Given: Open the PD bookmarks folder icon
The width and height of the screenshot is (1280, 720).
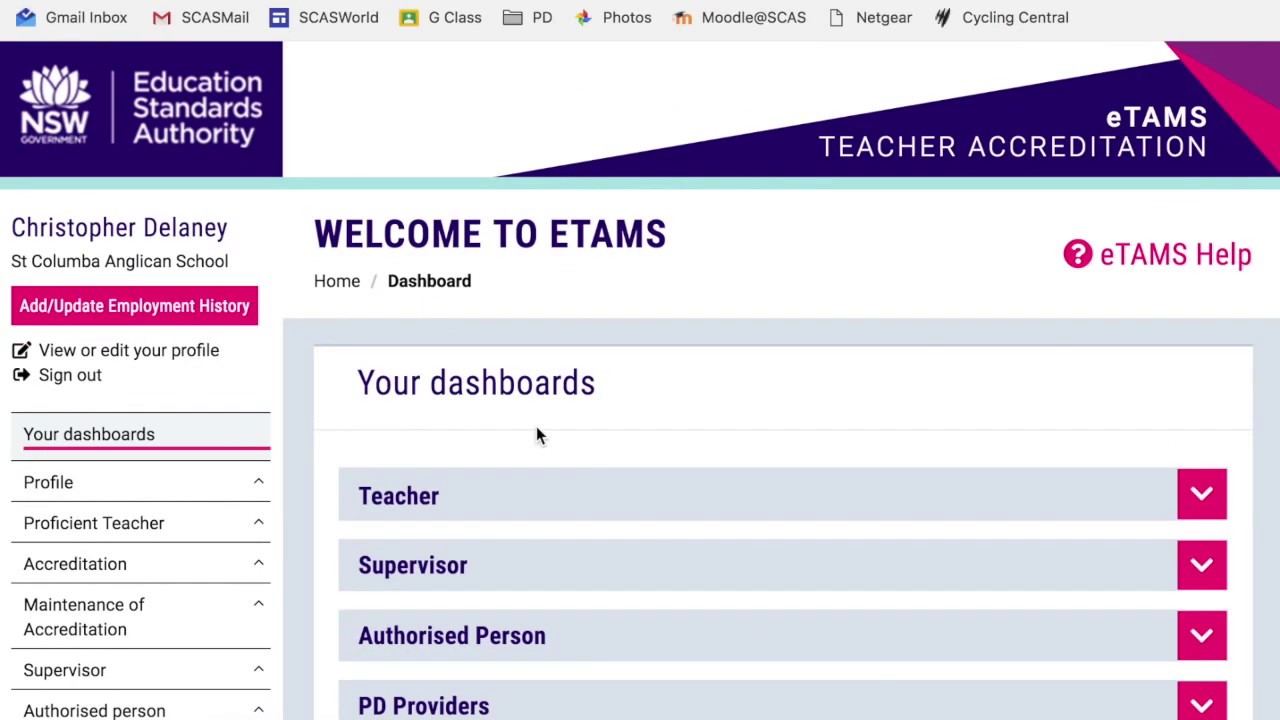Looking at the screenshot, I should (x=512, y=17).
